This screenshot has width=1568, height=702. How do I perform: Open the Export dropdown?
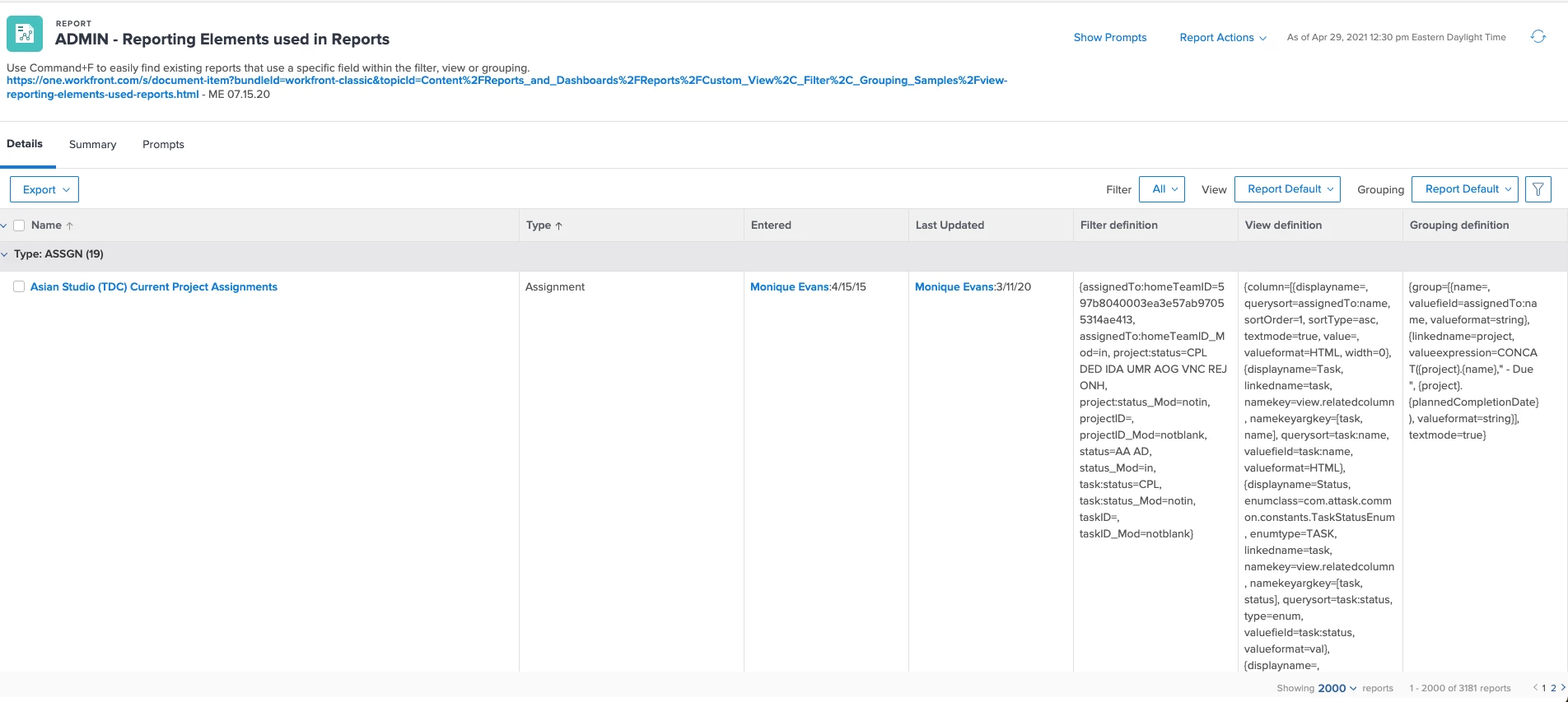click(x=44, y=189)
